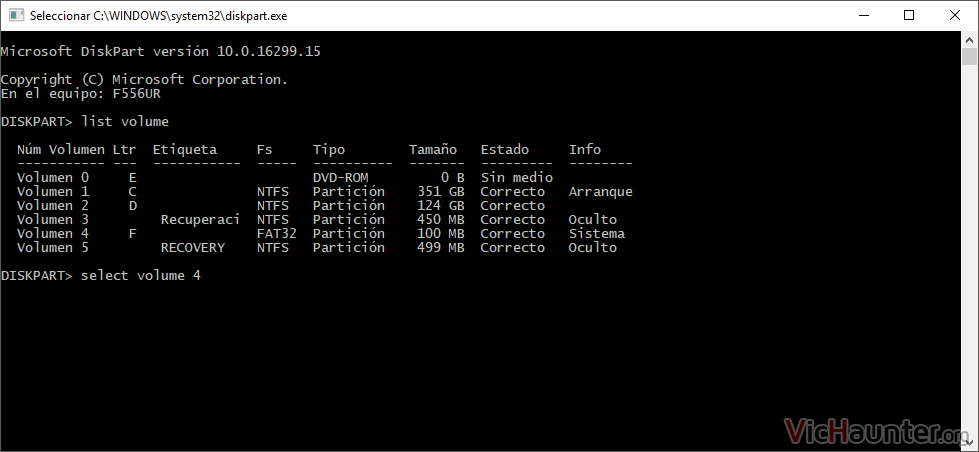
Task: Click the last 'DISKPART>' prompt
Action: tap(37, 275)
